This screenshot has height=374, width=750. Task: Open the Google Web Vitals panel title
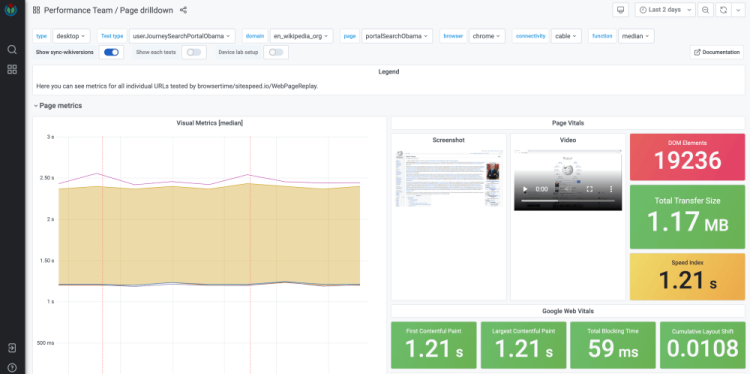point(568,311)
